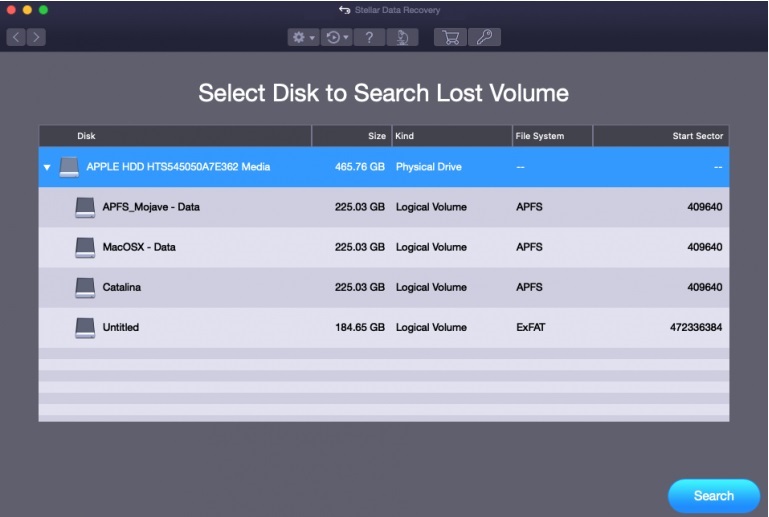Click the yellow minimize window button
This screenshot has width=769, height=517.
27,10
